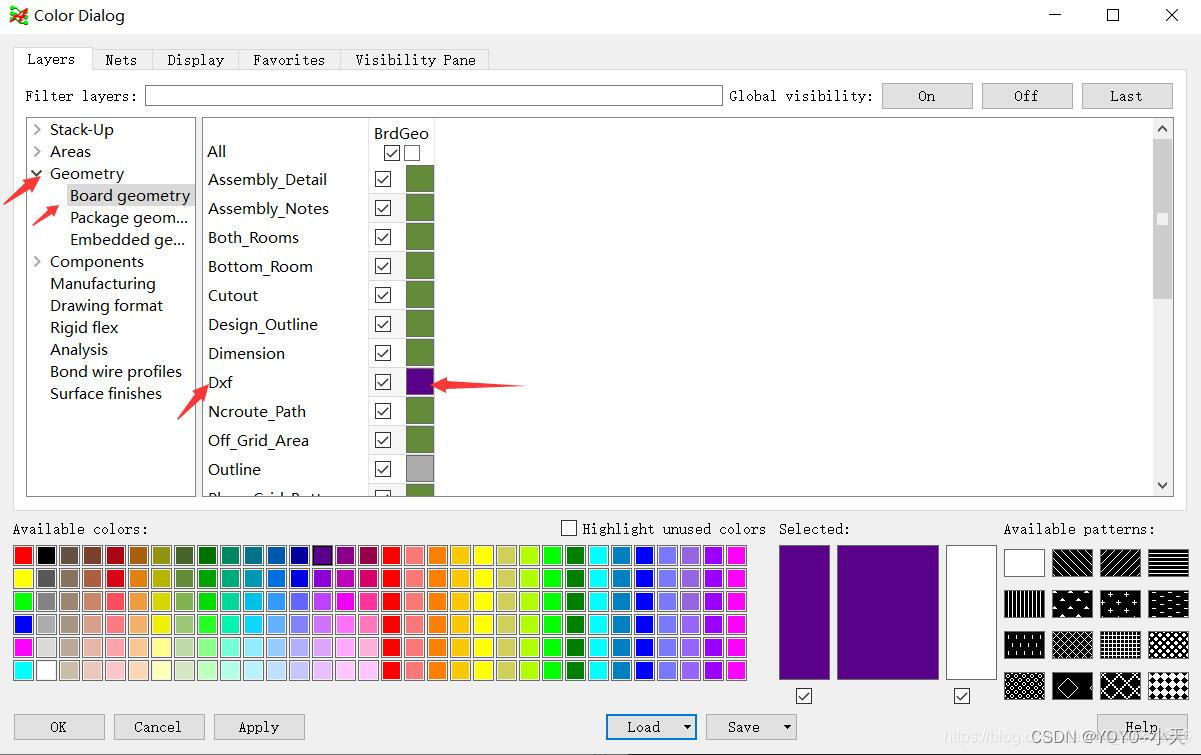Open the Visibility Pane tab
The image size is (1201, 755).
click(x=415, y=60)
